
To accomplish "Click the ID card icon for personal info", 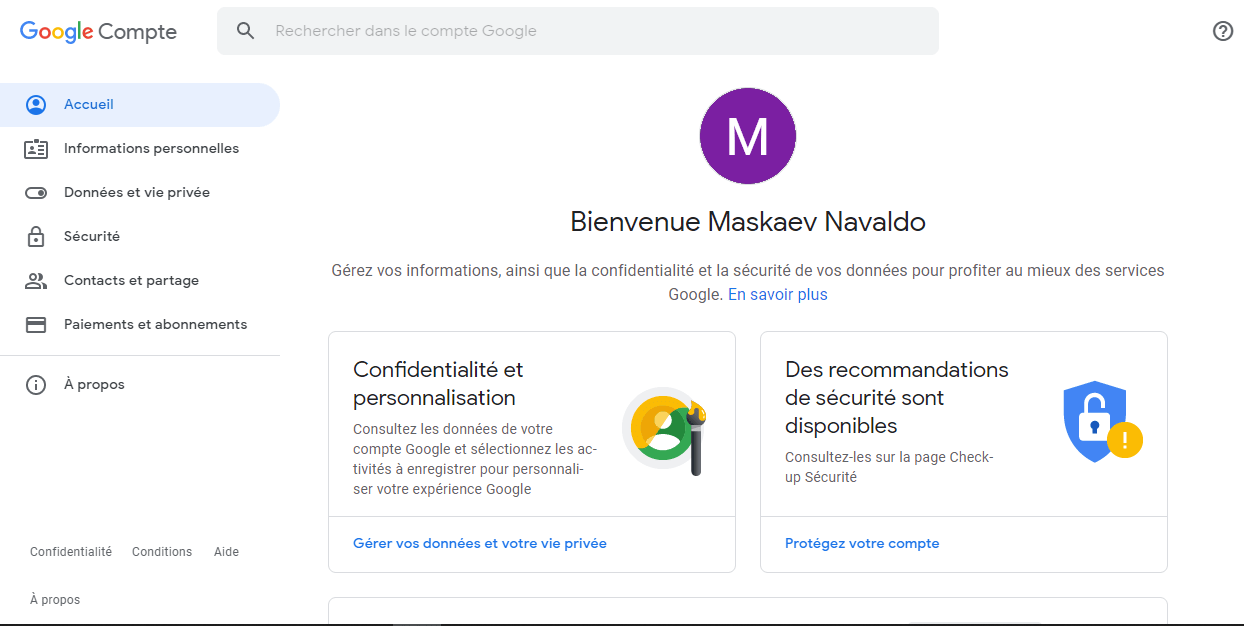I will [x=36, y=148].
